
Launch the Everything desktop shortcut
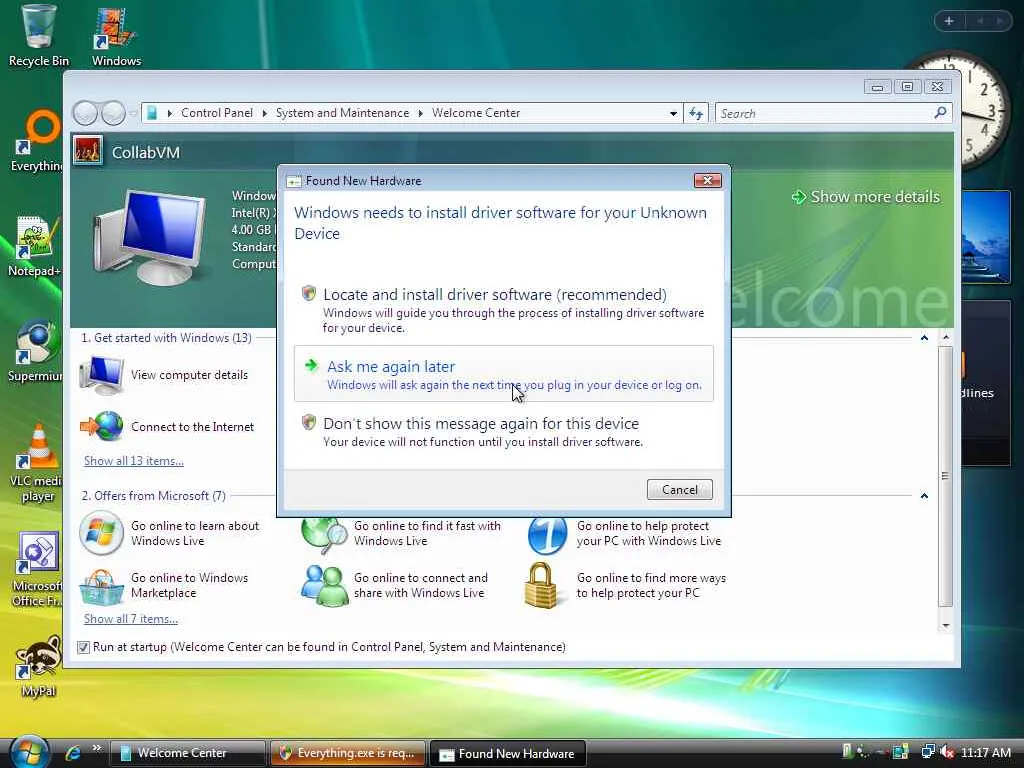(37, 141)
